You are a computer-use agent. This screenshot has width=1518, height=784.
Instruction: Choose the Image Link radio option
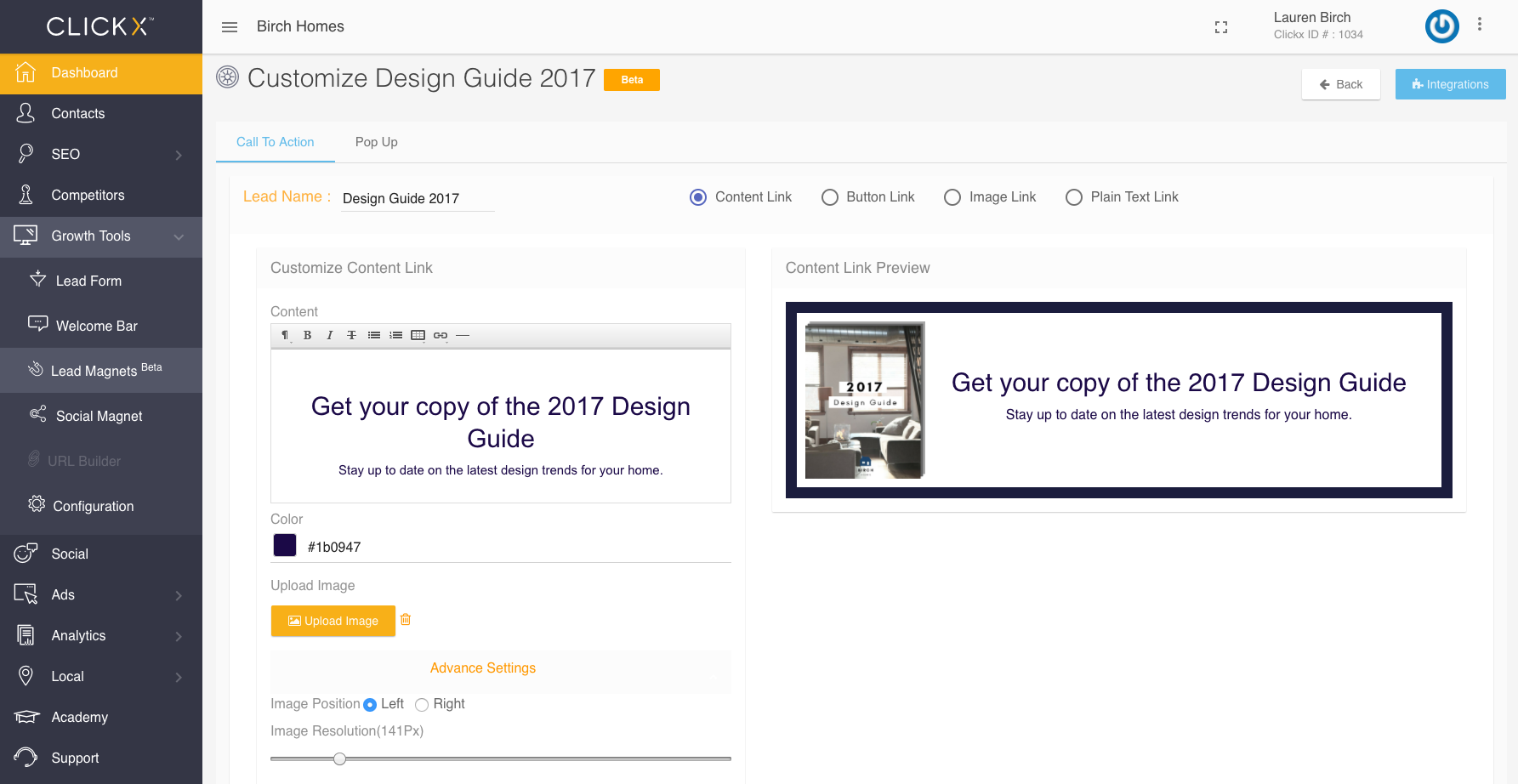click(952, 197)
